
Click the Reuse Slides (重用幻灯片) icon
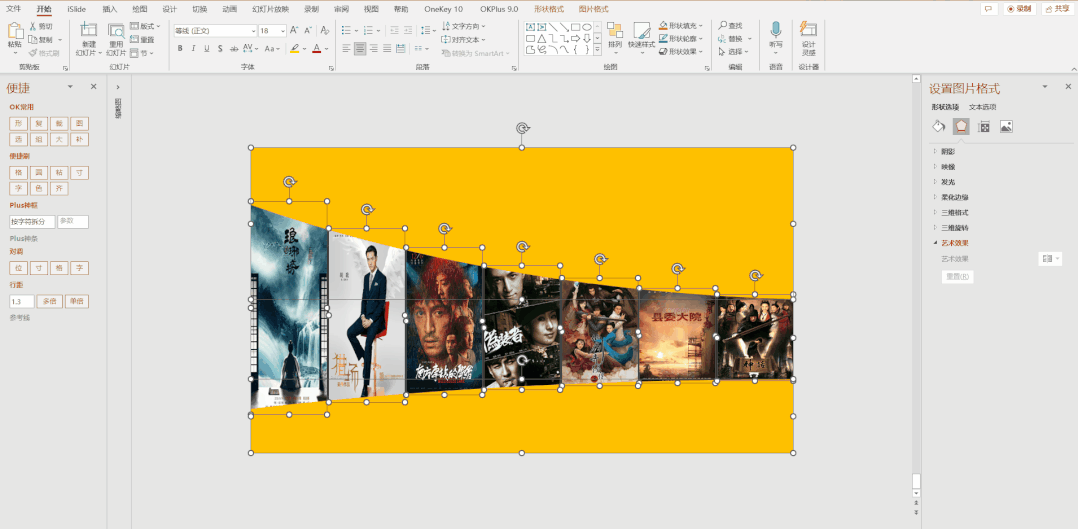click(x=116, y=30)
